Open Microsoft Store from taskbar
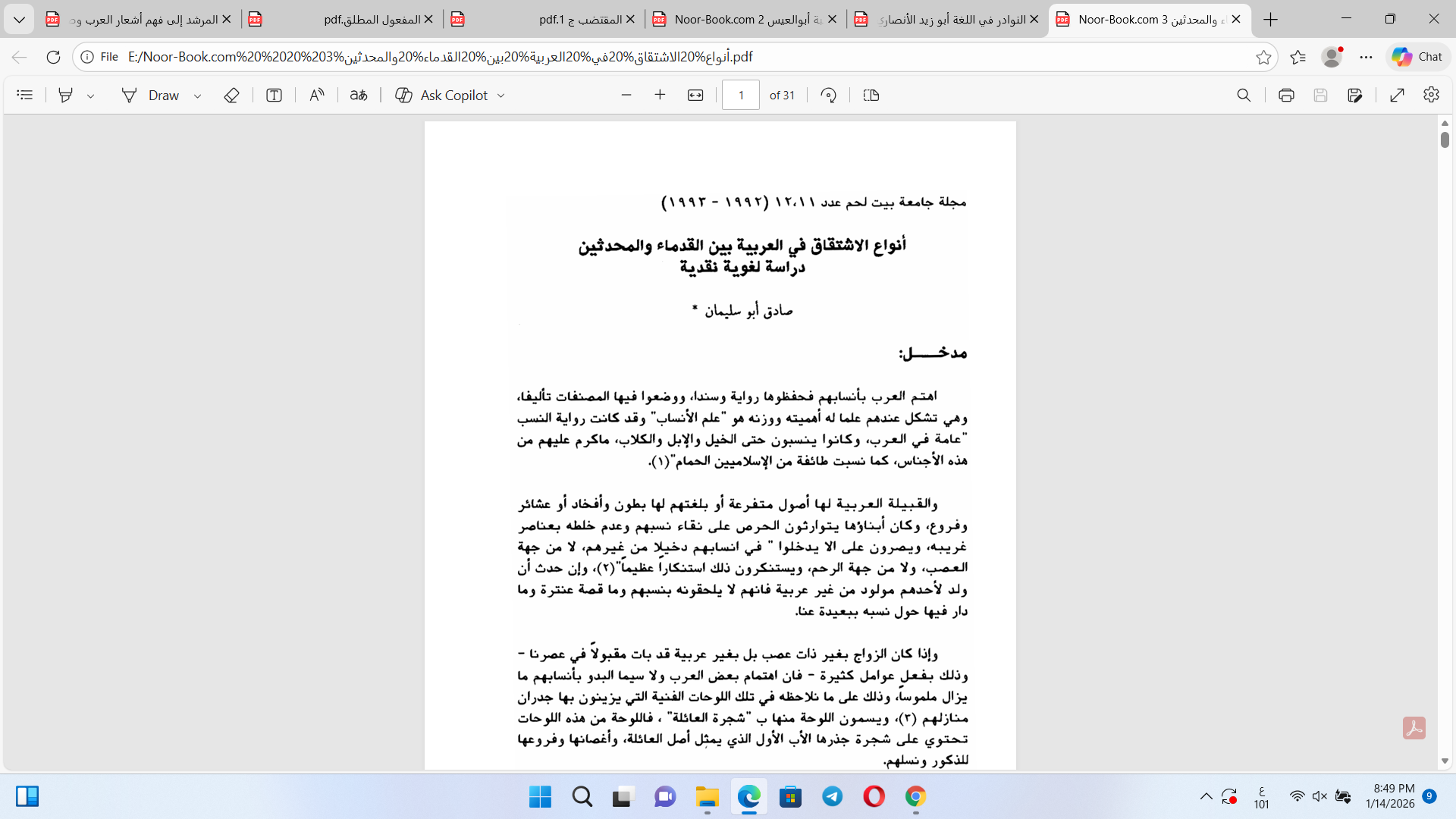This screenshot has height=819, width=1456. coord(790,797)
